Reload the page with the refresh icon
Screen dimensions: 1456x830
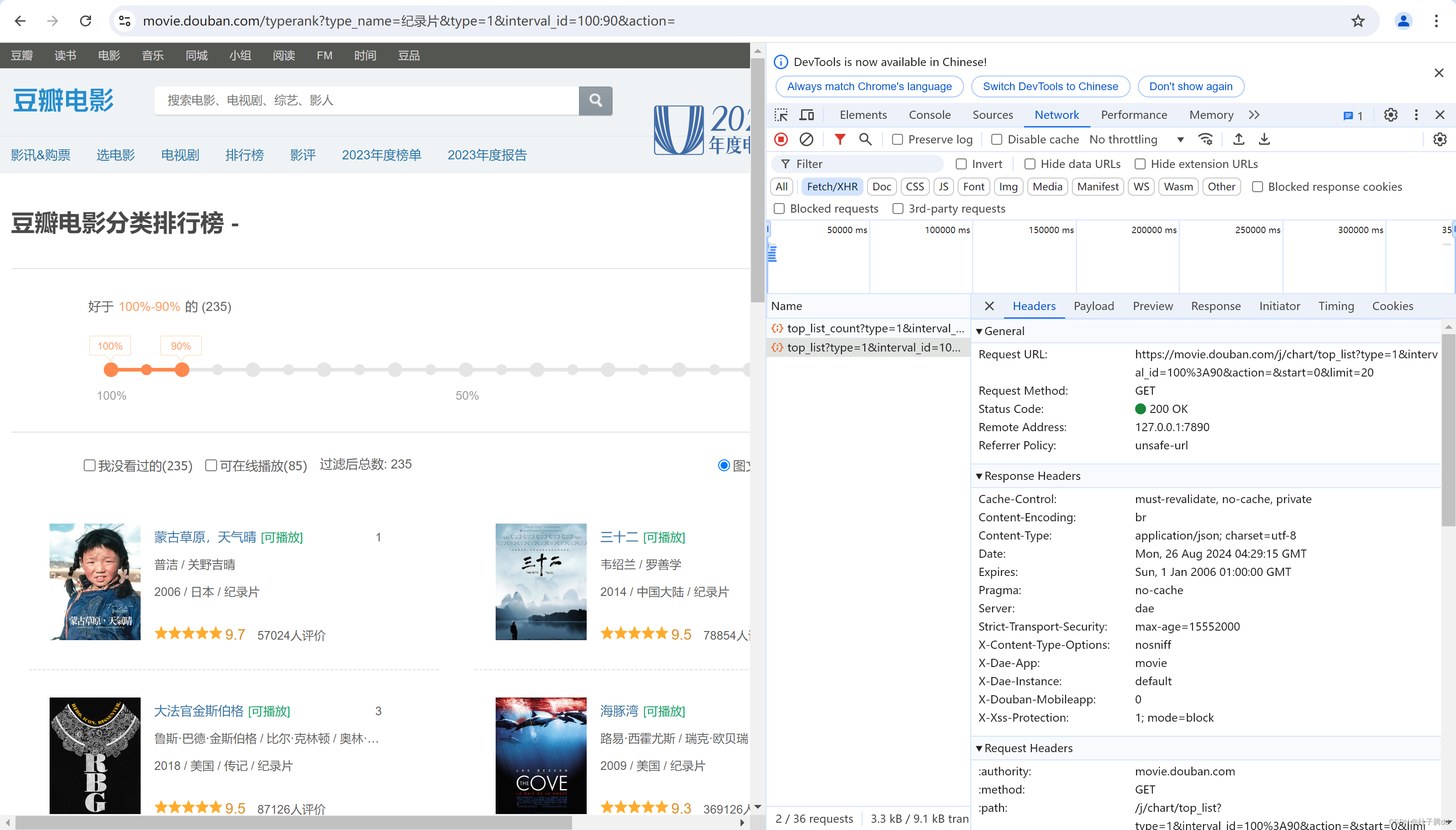pyautogui.click(x=86, y=21)
